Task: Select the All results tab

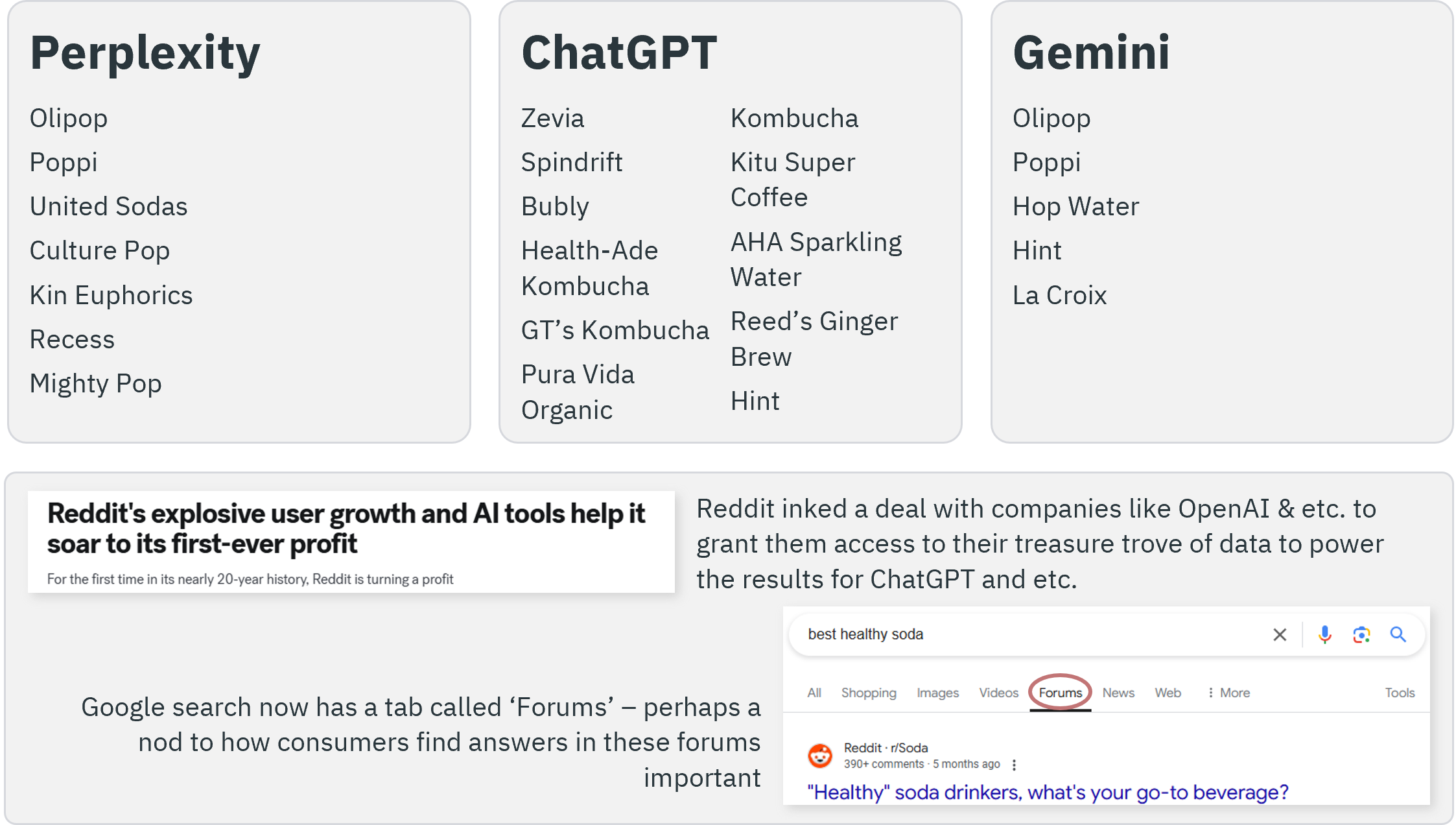Action: pos(814,693)
